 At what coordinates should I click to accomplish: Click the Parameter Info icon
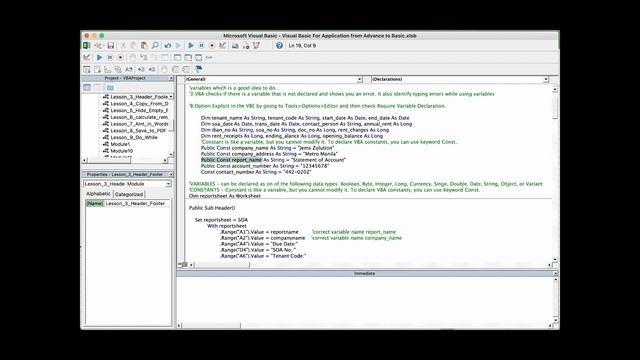118,69
